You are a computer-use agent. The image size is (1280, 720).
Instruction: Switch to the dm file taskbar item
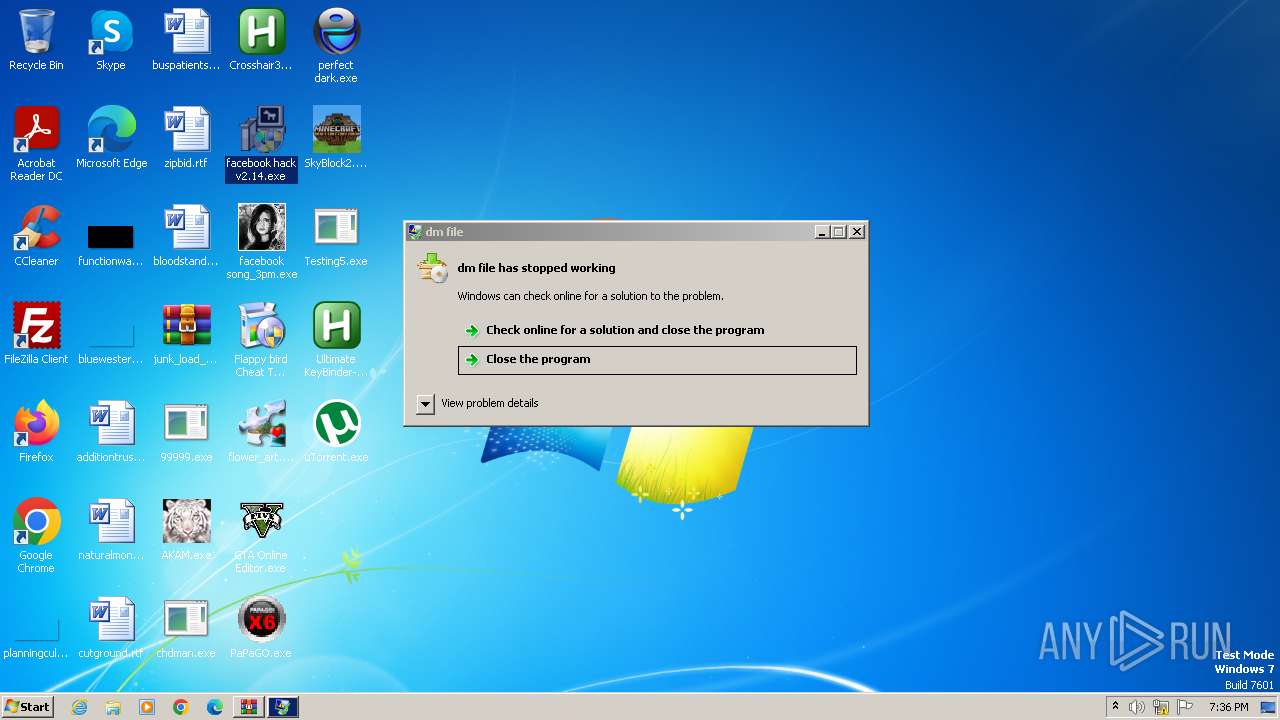point(283,707)
